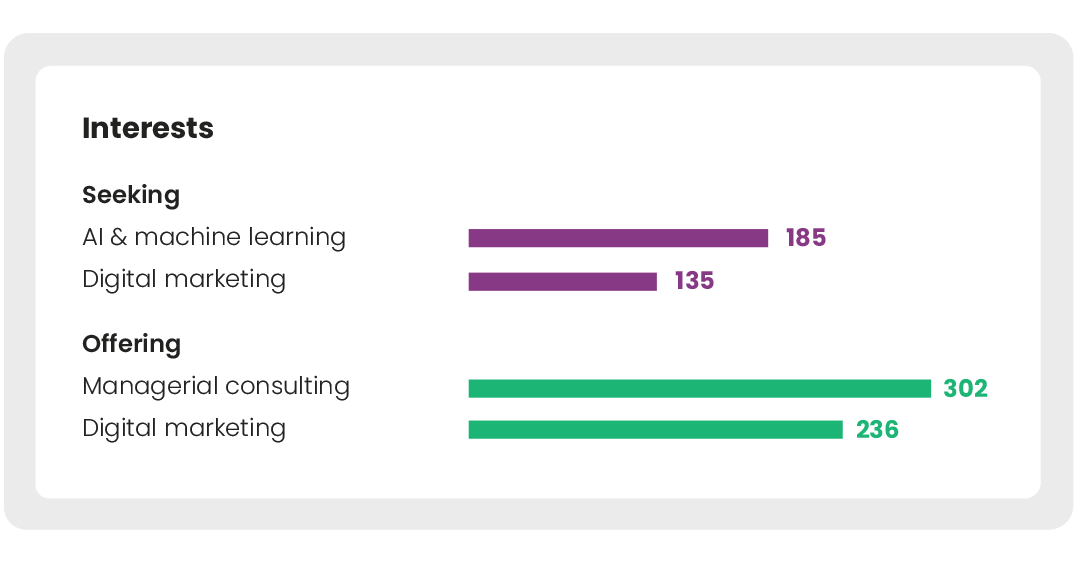This screenshot has width=1080, height=577.
Task: Click the Interests card heading
Action: [147, 128]
